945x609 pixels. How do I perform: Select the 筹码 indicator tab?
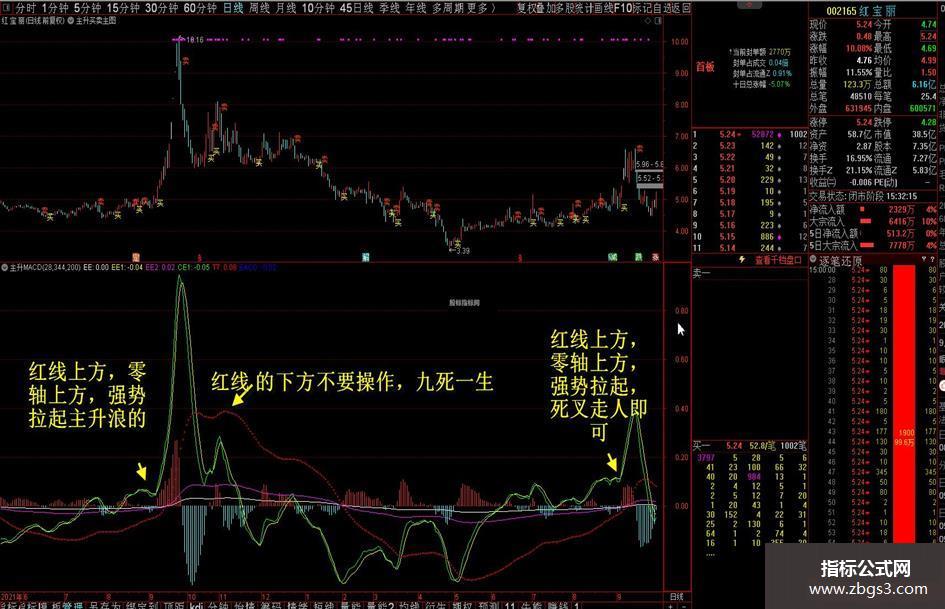coord(271,605)
